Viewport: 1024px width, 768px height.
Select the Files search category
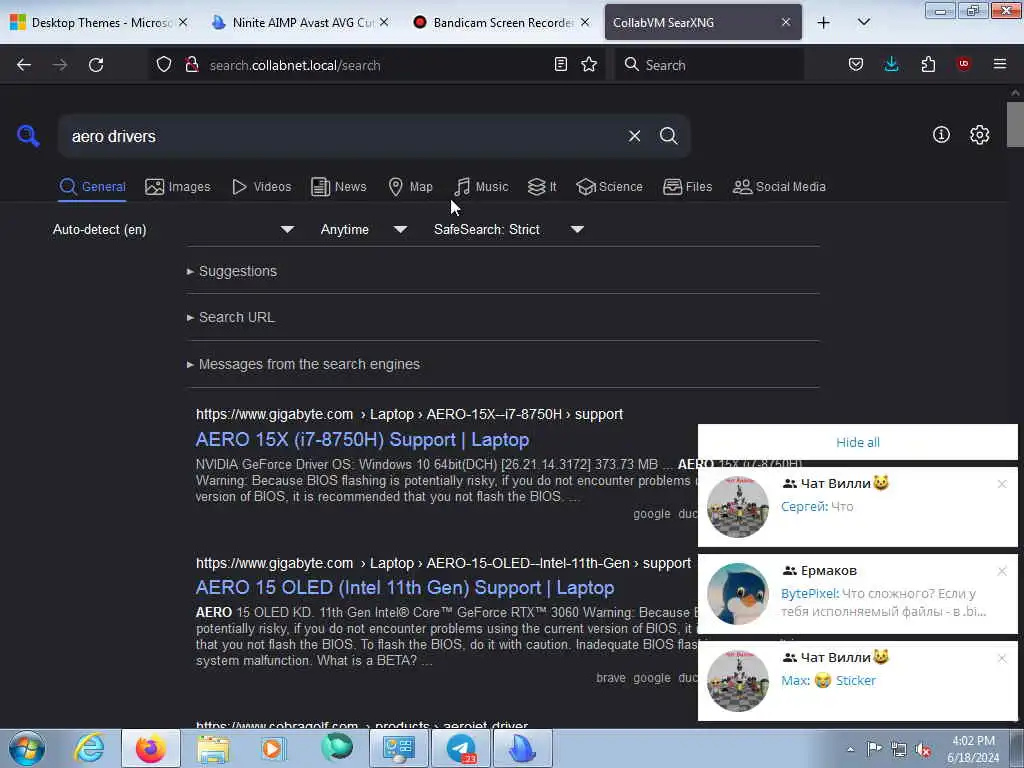(x=687, y=187)
